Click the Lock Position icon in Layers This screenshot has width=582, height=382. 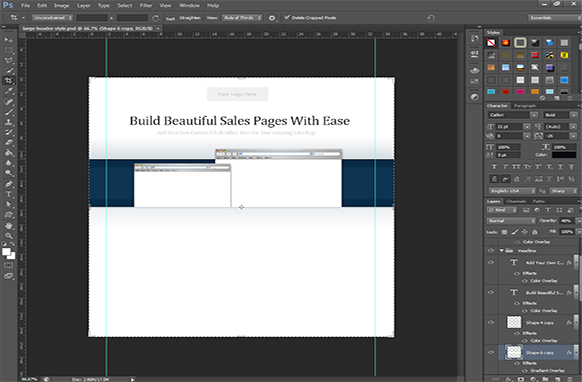tap(524, 232)
